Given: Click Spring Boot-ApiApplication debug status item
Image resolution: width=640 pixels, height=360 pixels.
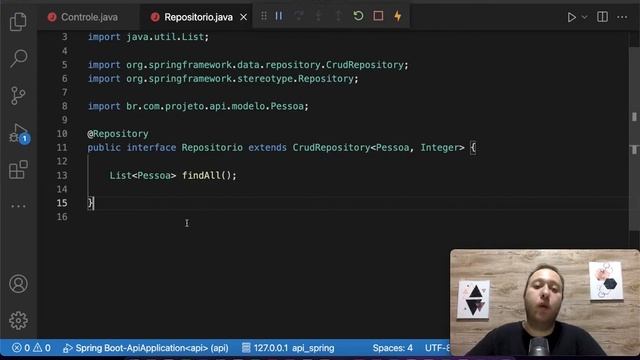Looking at the screenshot, I should [x=146, y=348].
